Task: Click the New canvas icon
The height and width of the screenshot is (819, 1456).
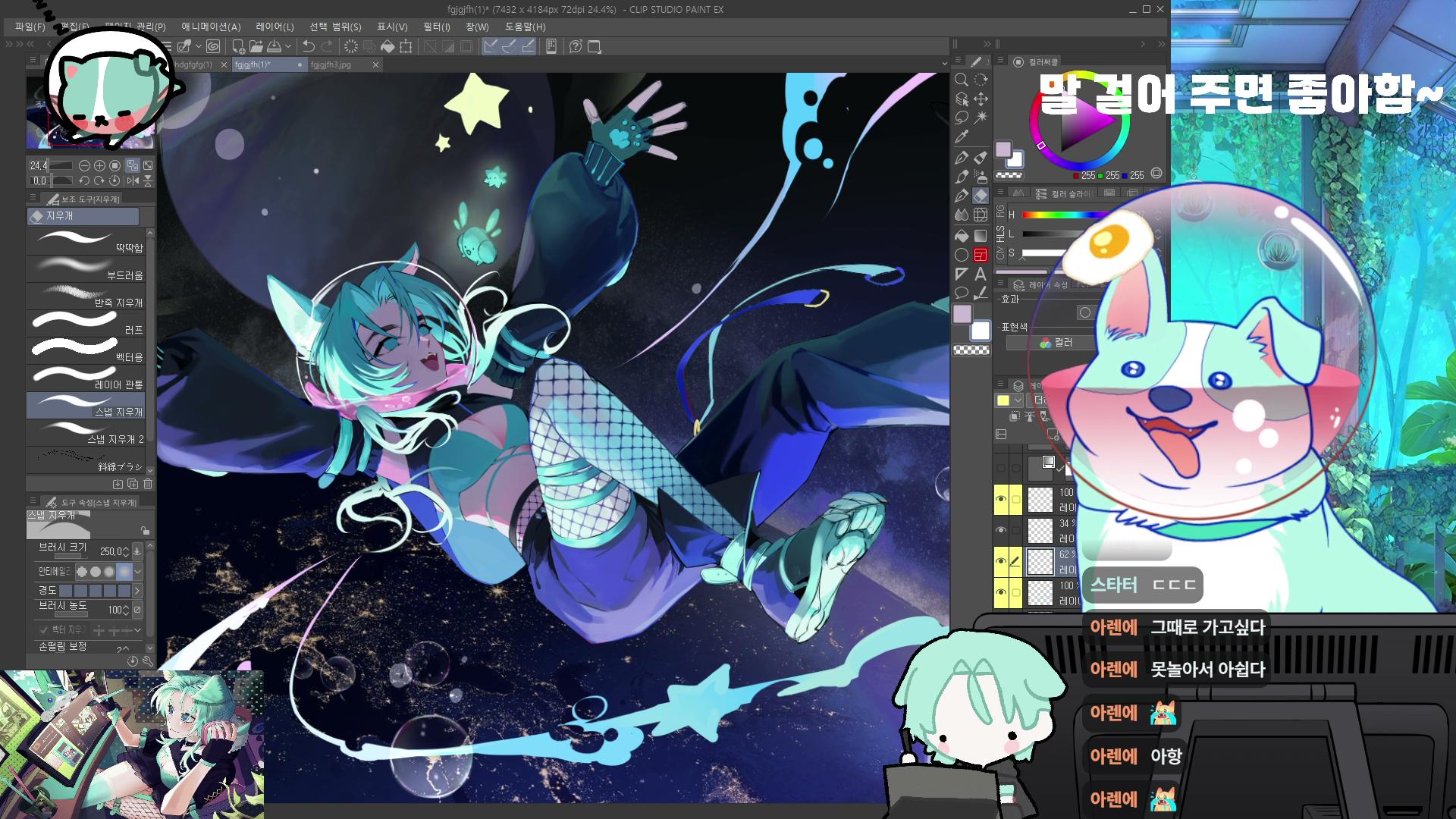Action: (238, 46)
